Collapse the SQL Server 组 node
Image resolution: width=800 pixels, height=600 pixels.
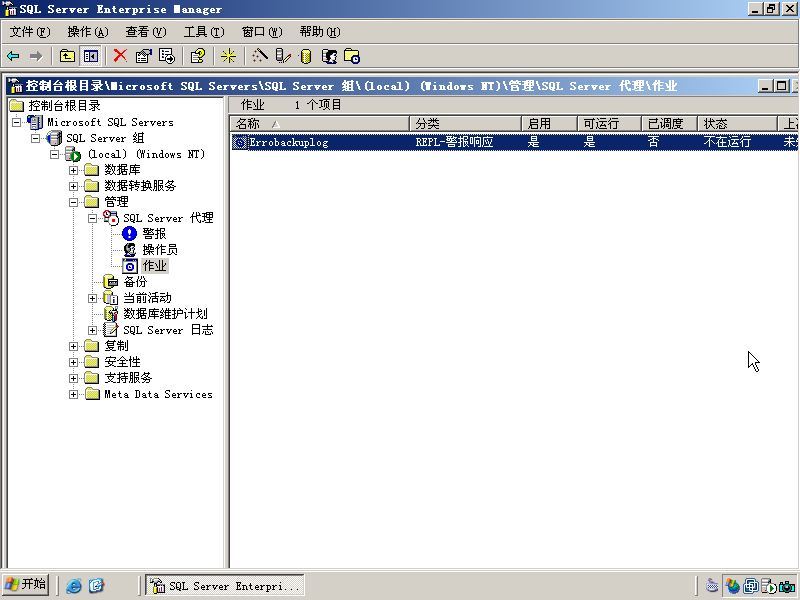35,138
